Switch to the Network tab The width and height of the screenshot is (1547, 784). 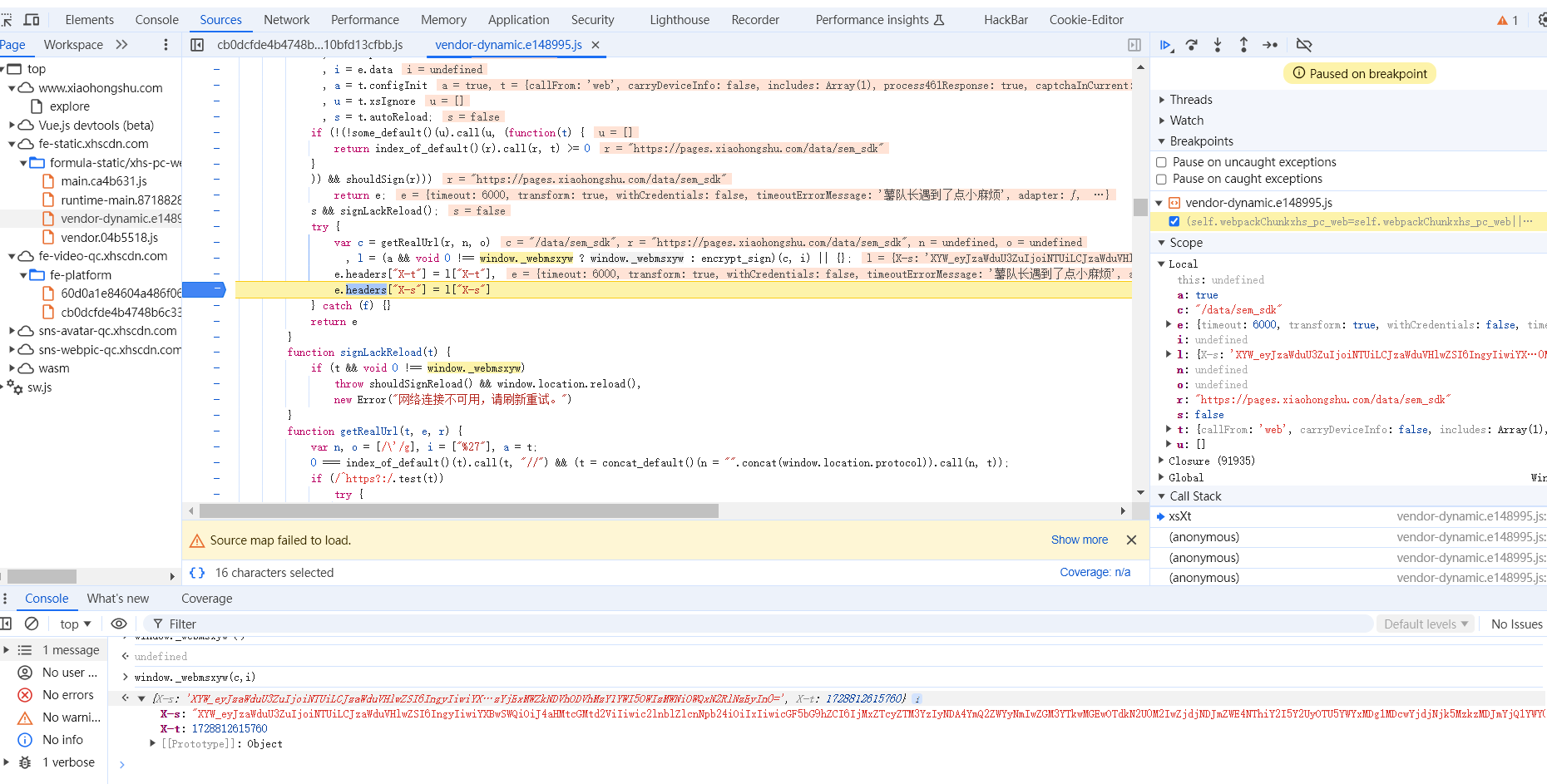point(286,20)
